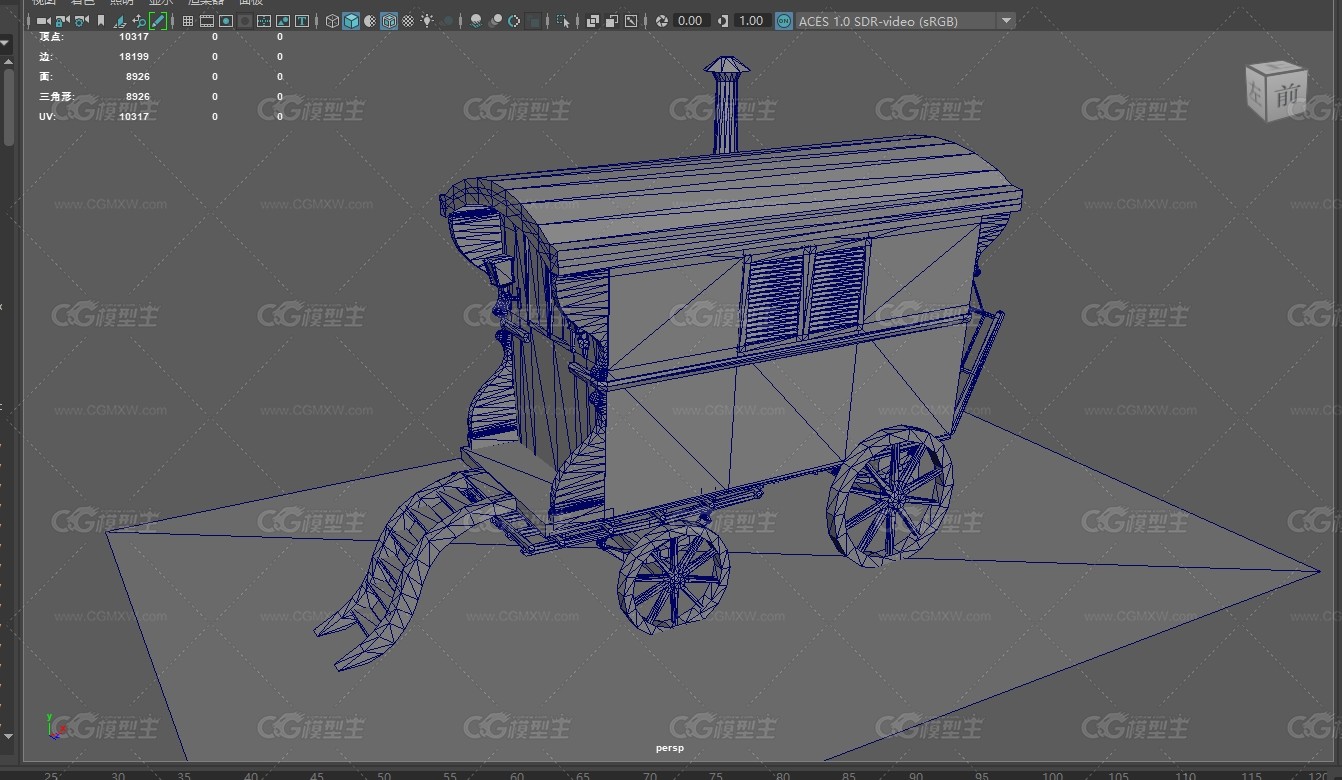The width and height of the screenshot is (1342, 780).
Task: Click the 边 edge count label
Action: 45,57
